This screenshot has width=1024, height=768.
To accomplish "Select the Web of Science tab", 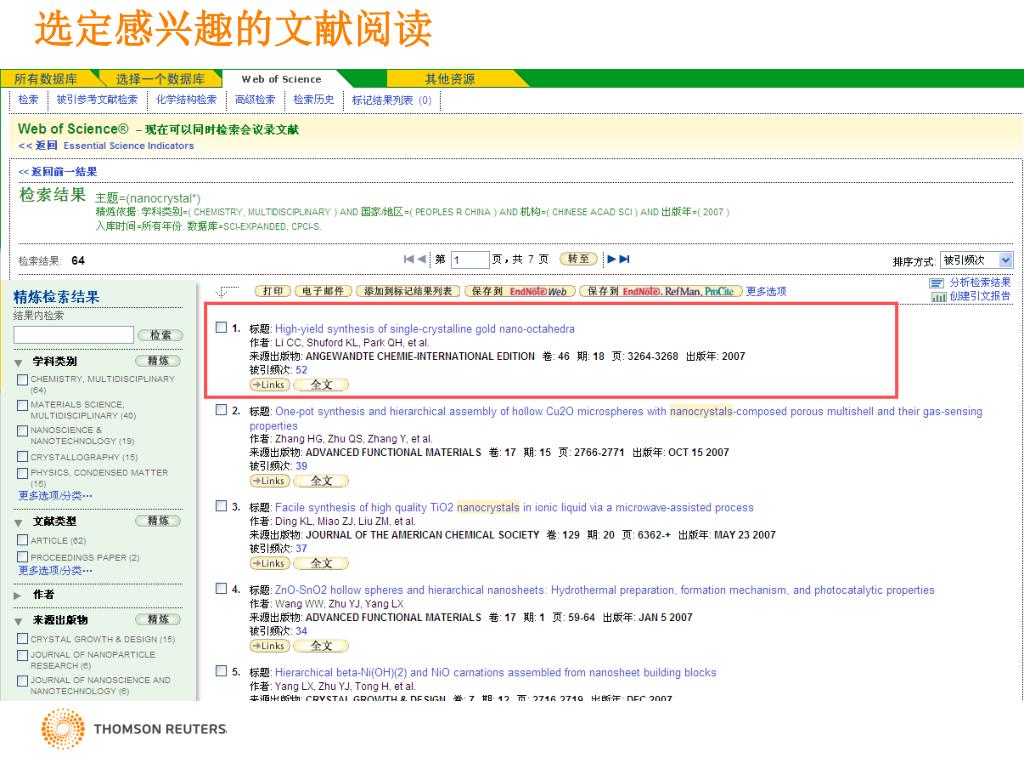I will [x=281, y=79].
